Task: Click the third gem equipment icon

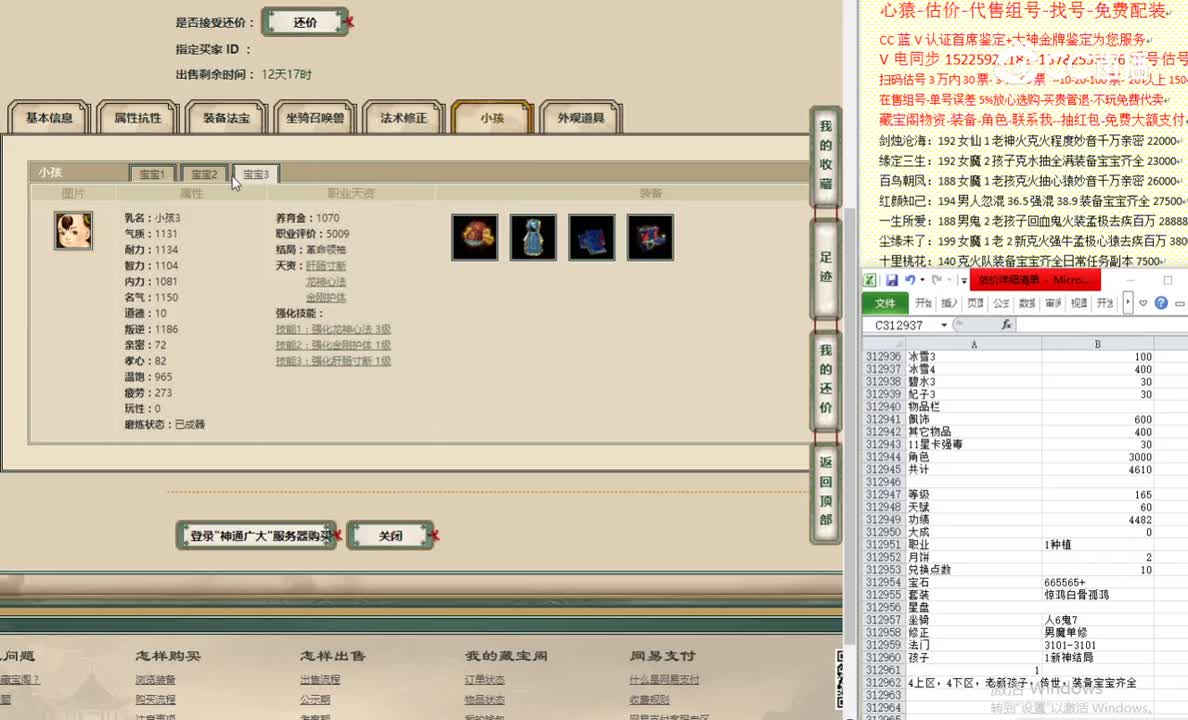Action: point(591,237)
